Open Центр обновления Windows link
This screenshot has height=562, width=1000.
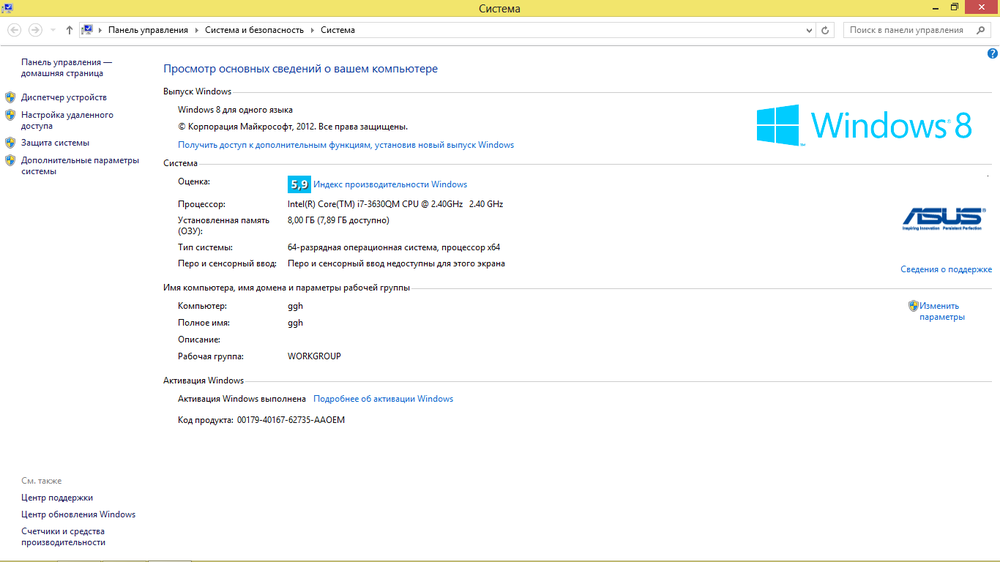78,515
